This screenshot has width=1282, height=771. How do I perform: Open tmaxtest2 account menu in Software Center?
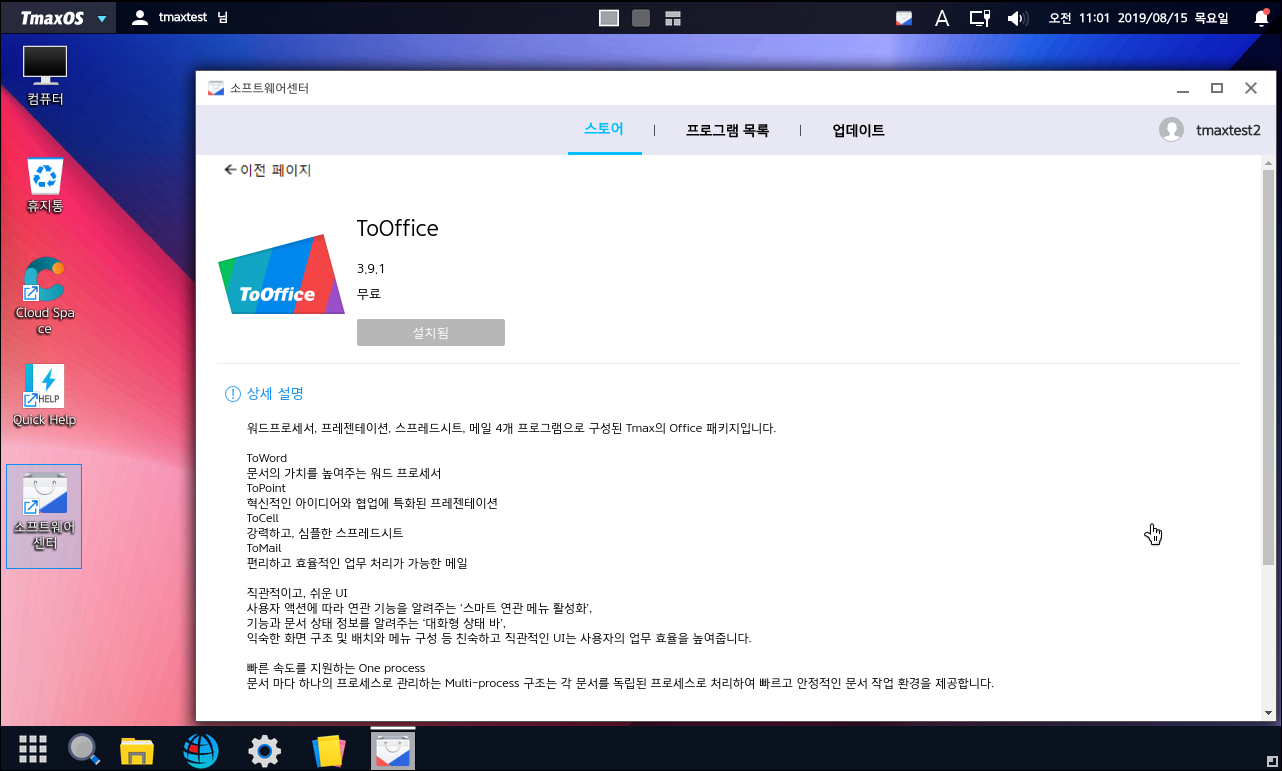point(1210,130)
